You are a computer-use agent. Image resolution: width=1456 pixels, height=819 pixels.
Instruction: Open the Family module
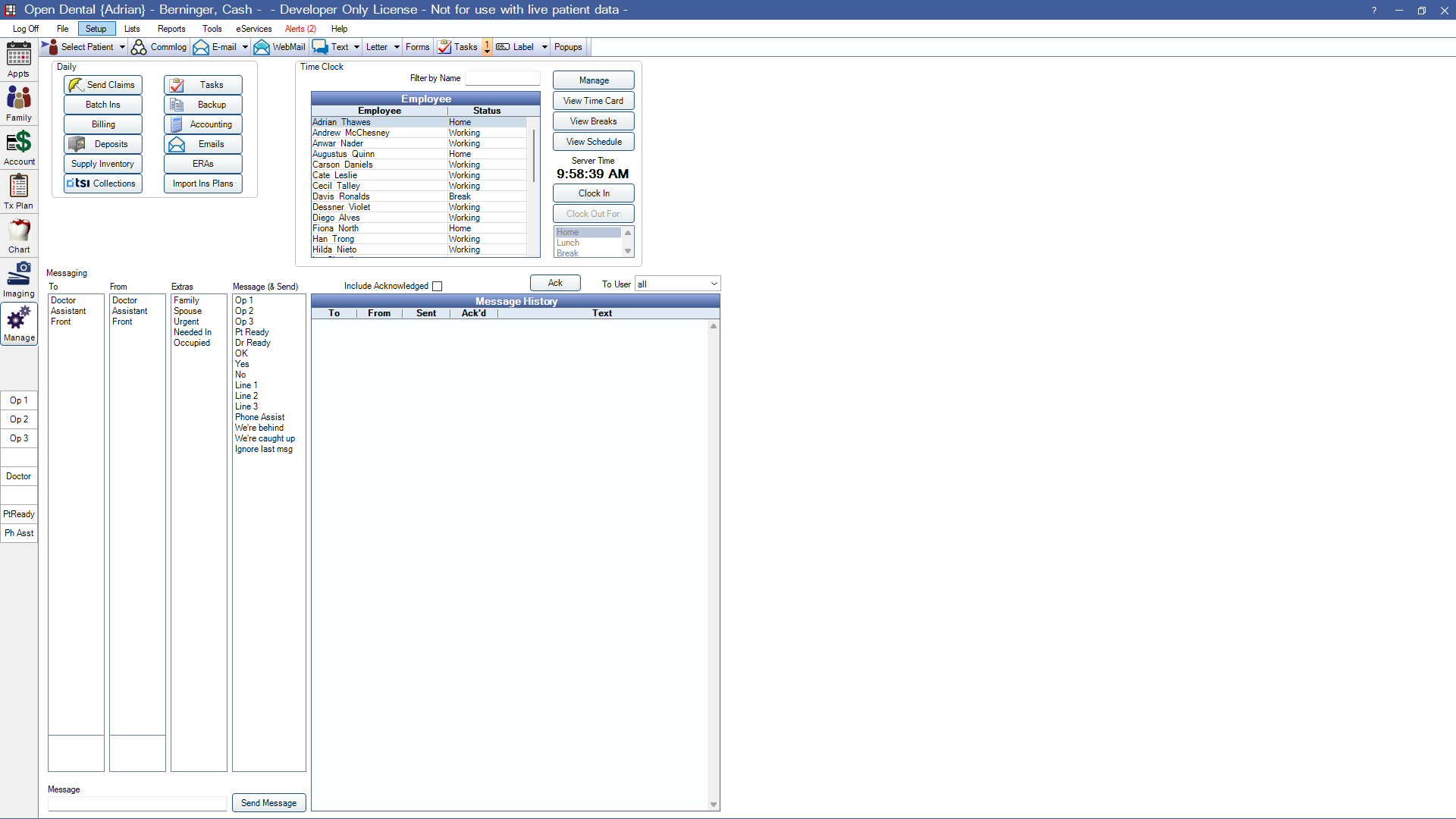[x=19, y=103]
